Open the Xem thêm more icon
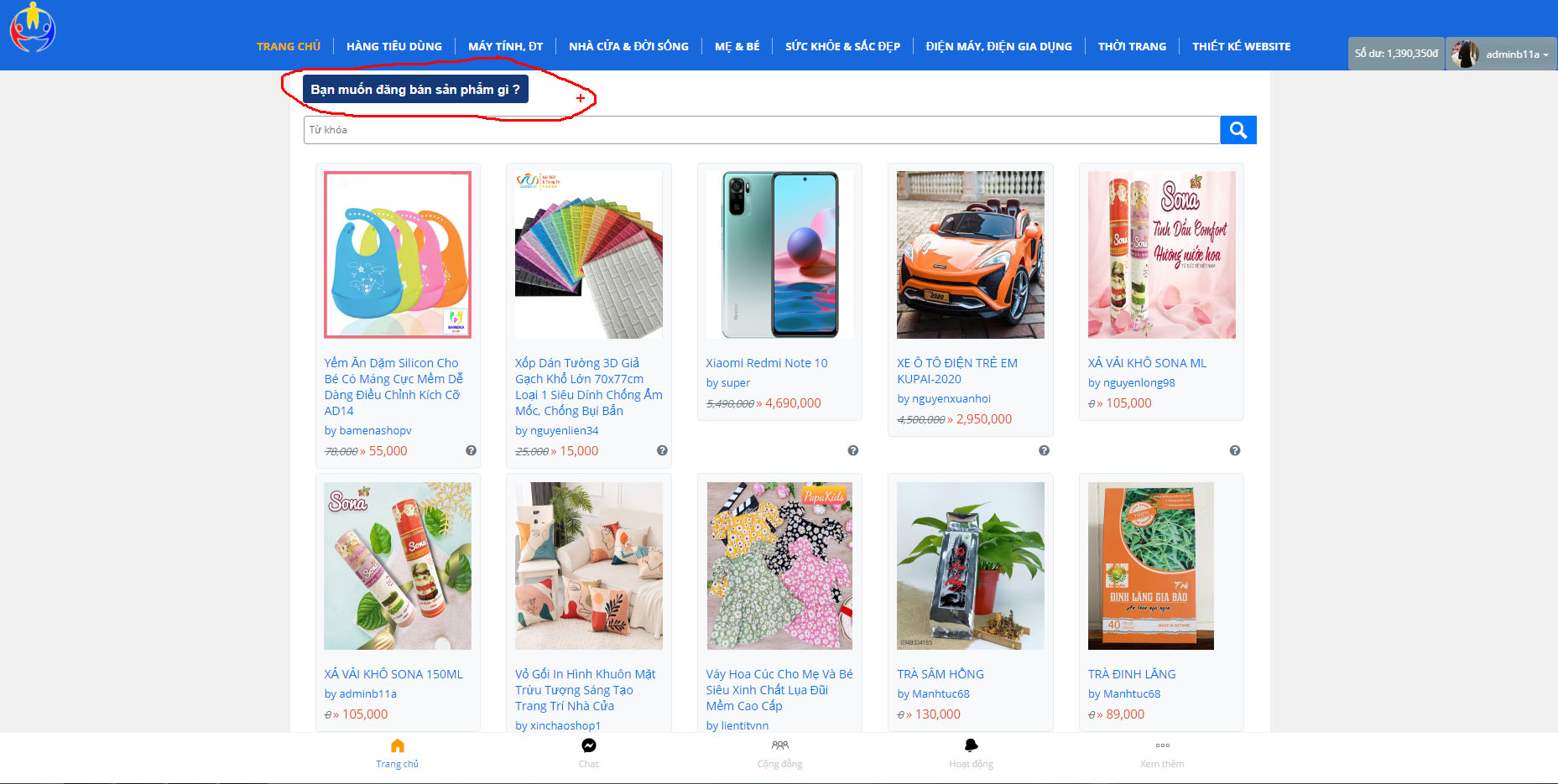 pyautogui.click(x=1162, y=746)
